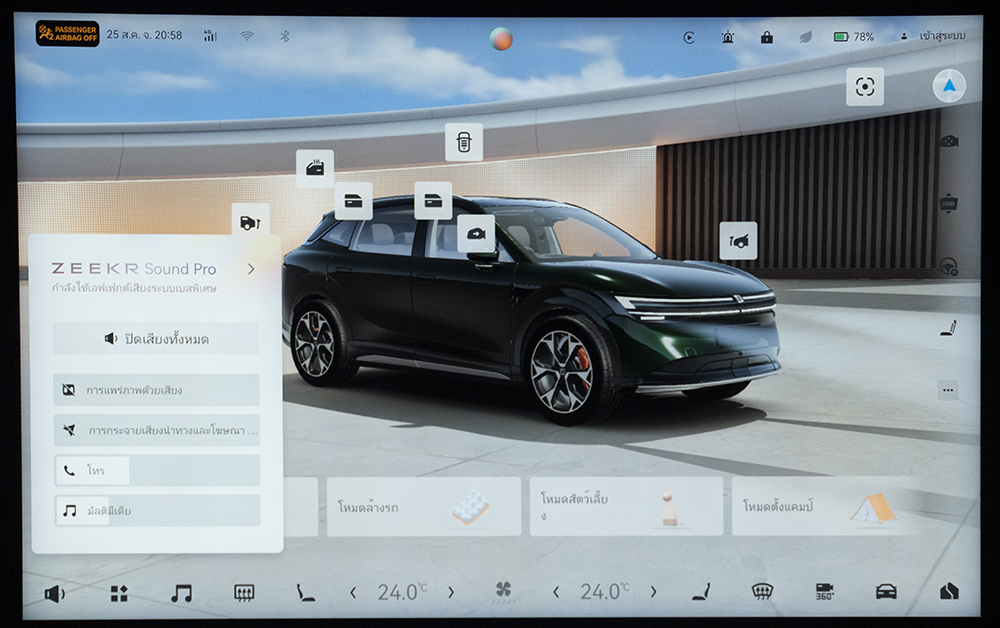Expand ZEEKR Sound Pro settings chevron
Image resolution: width=1000 pixels, height=628 pixels.
pos(251,269)
